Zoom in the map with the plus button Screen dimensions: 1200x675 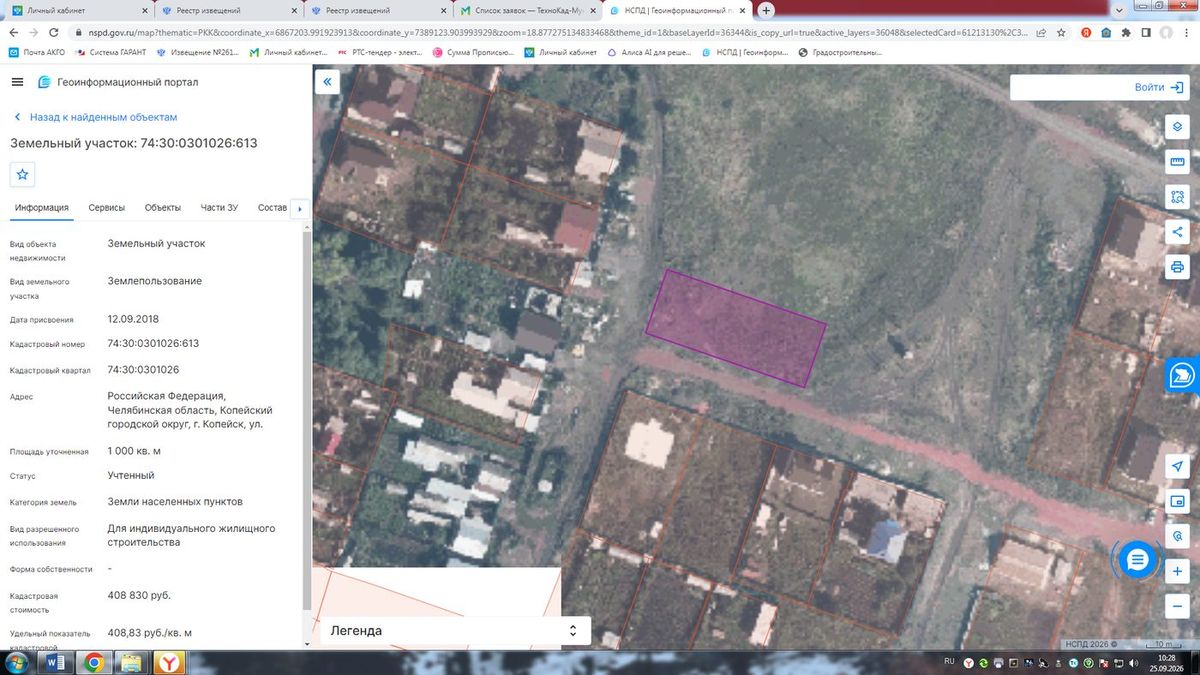click(1177, 571)
